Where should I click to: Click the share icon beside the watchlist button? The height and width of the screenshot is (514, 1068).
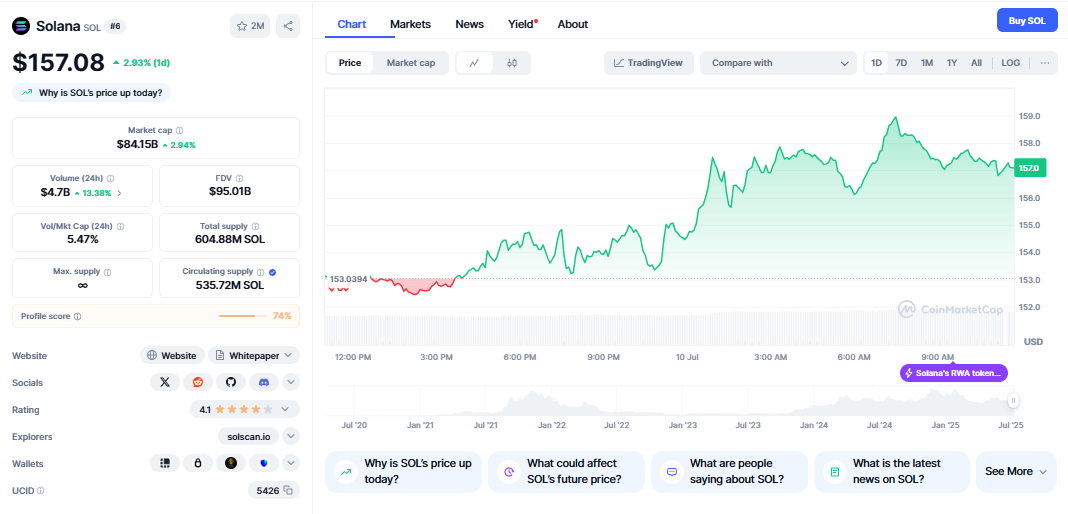click(288, 26)
